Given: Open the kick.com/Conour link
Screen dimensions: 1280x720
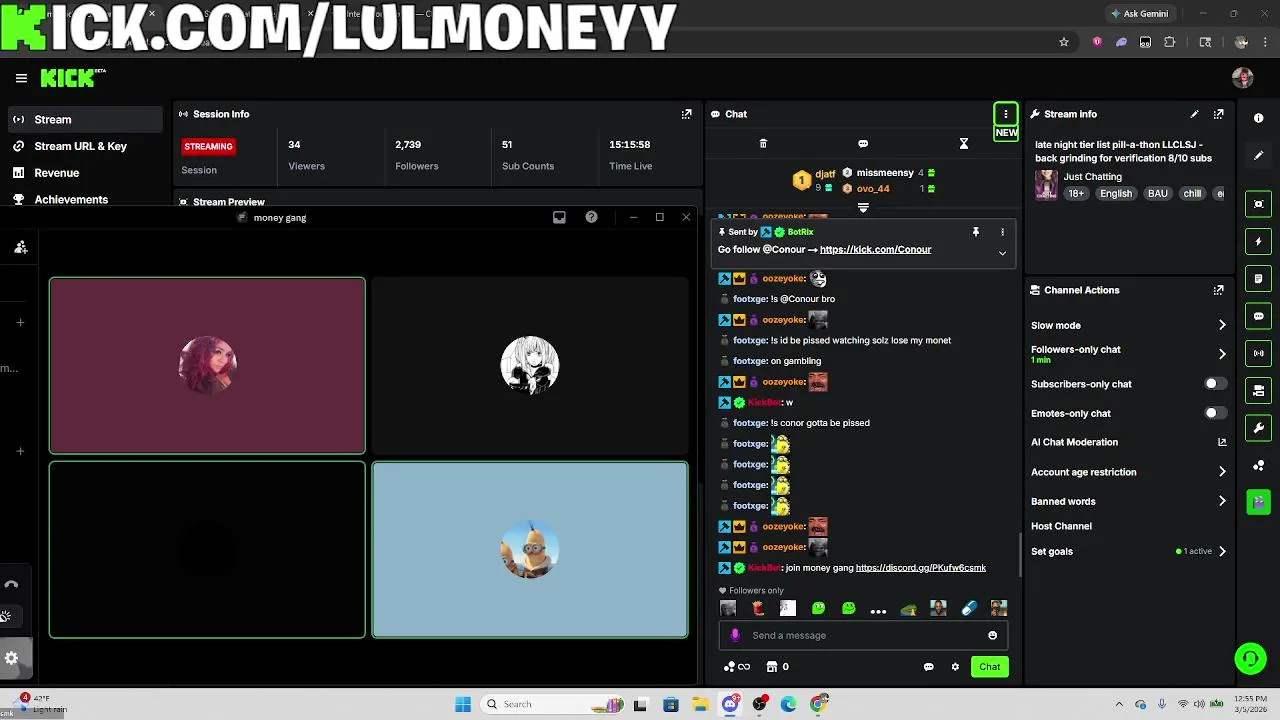Looking at the screenshot, I should pyautogui.click(x=875, y=249).
